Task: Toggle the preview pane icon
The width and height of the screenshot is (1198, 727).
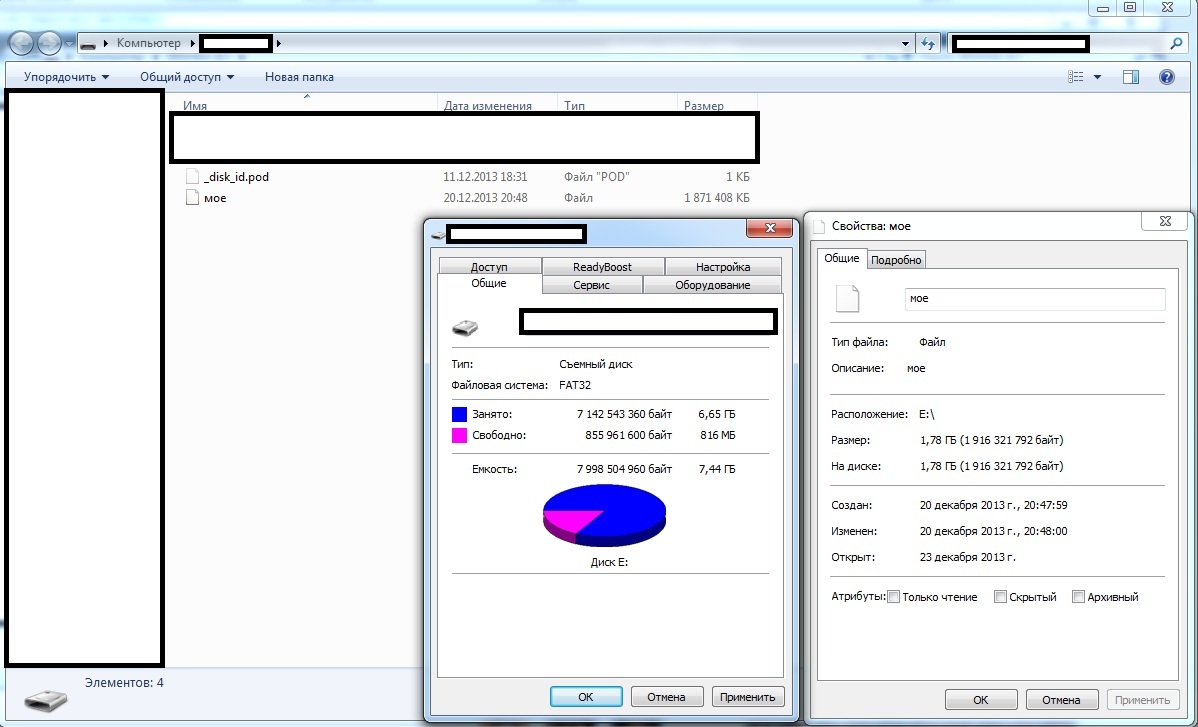Action: point(1131,77)
